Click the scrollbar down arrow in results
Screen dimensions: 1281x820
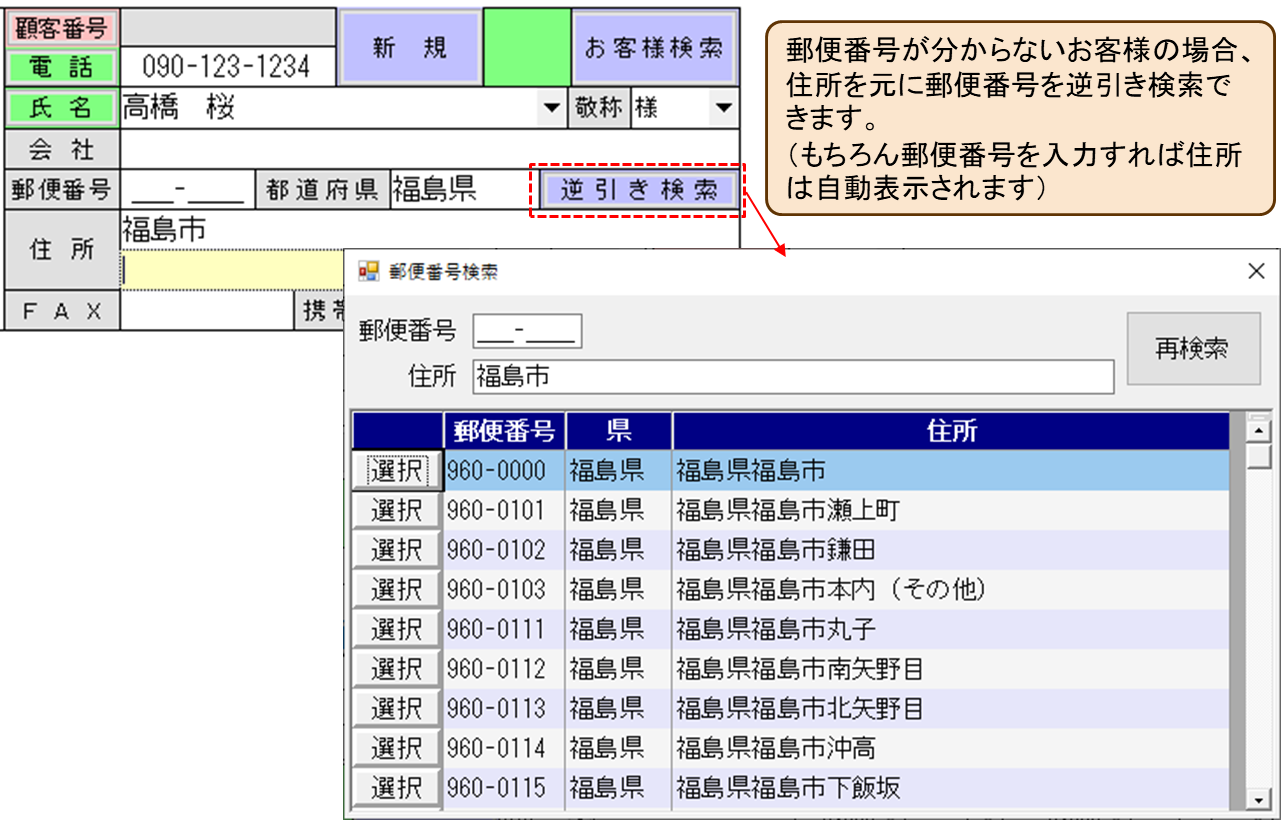1258,799
